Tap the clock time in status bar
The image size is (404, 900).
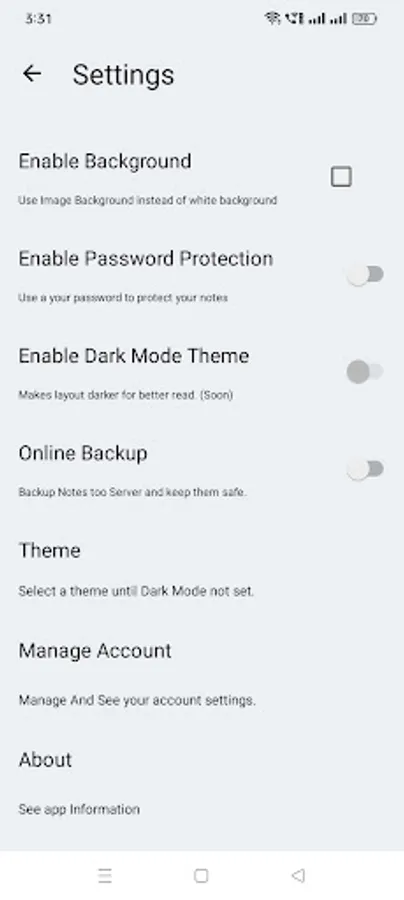[x=39, y=18]
